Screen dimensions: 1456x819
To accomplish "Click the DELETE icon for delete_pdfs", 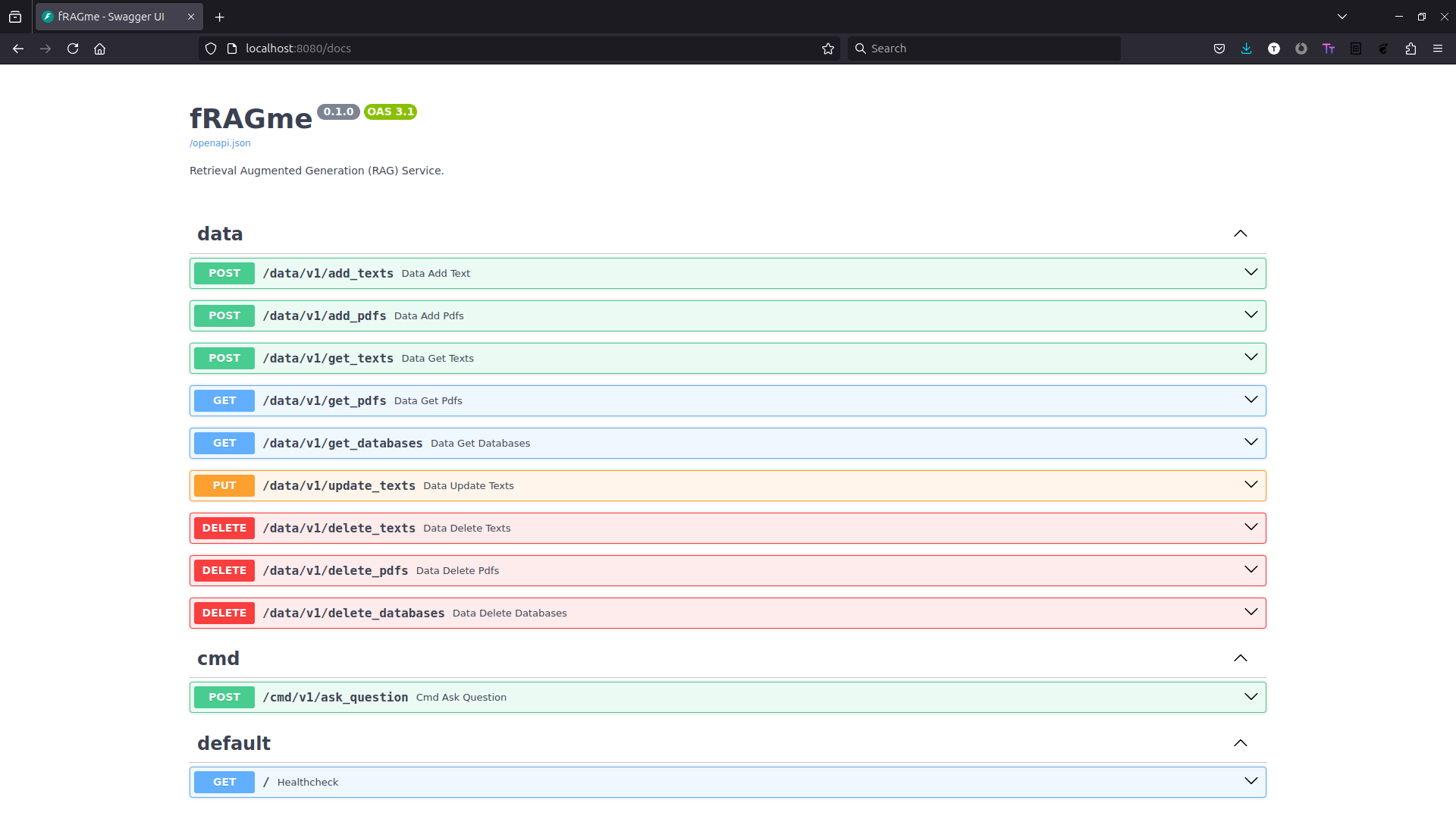I will pyautogui.click(x=224, y=570).
